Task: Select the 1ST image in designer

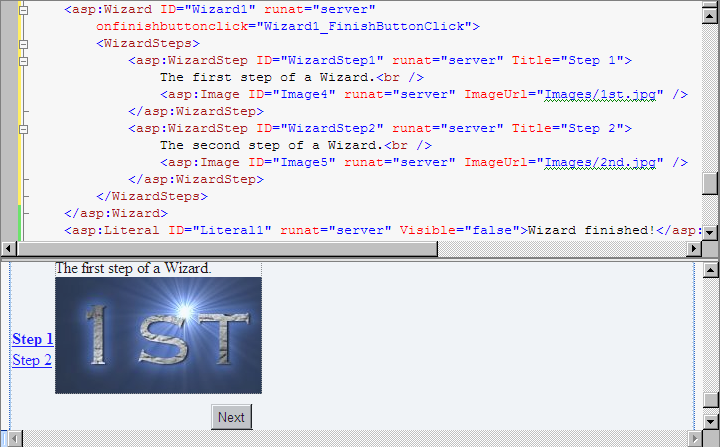Action: click(x=158, y=335)
